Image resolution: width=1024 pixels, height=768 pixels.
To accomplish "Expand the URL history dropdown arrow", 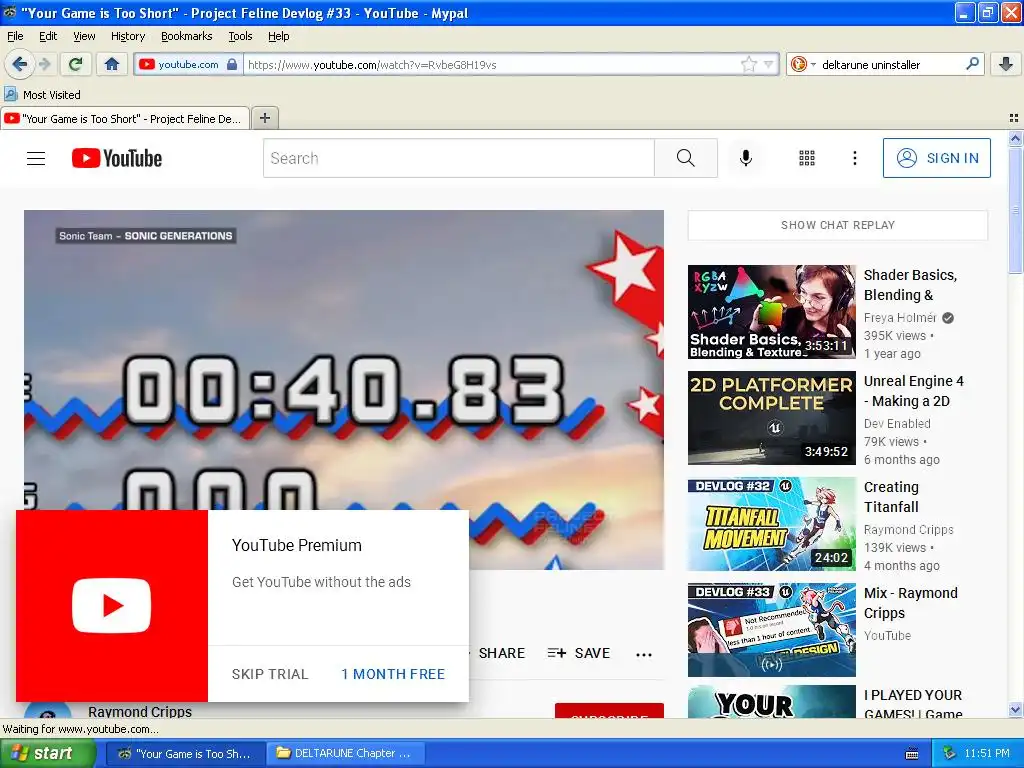I will pyautogui.click(x=768, y=64).
